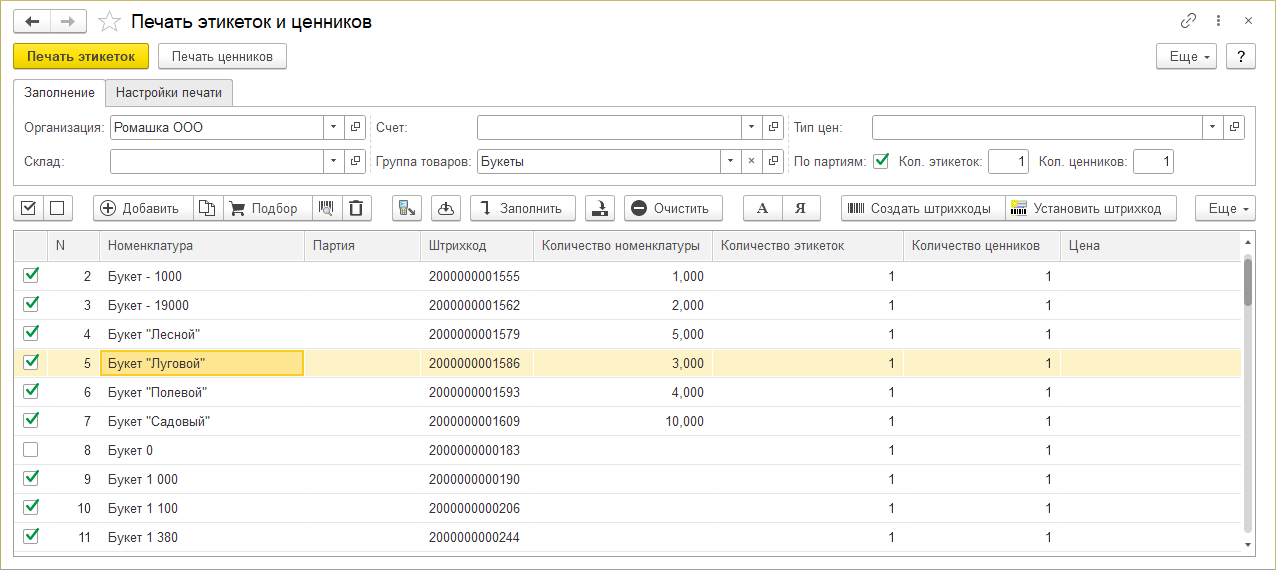Expand the Организация dropdown list
The width and height of the screenshot is (1276, 570).
pos(333,128)
